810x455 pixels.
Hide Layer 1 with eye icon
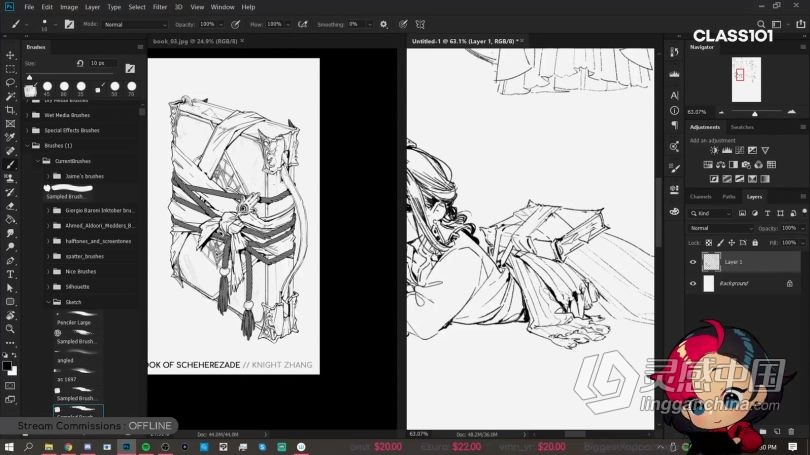coord(693,262)
